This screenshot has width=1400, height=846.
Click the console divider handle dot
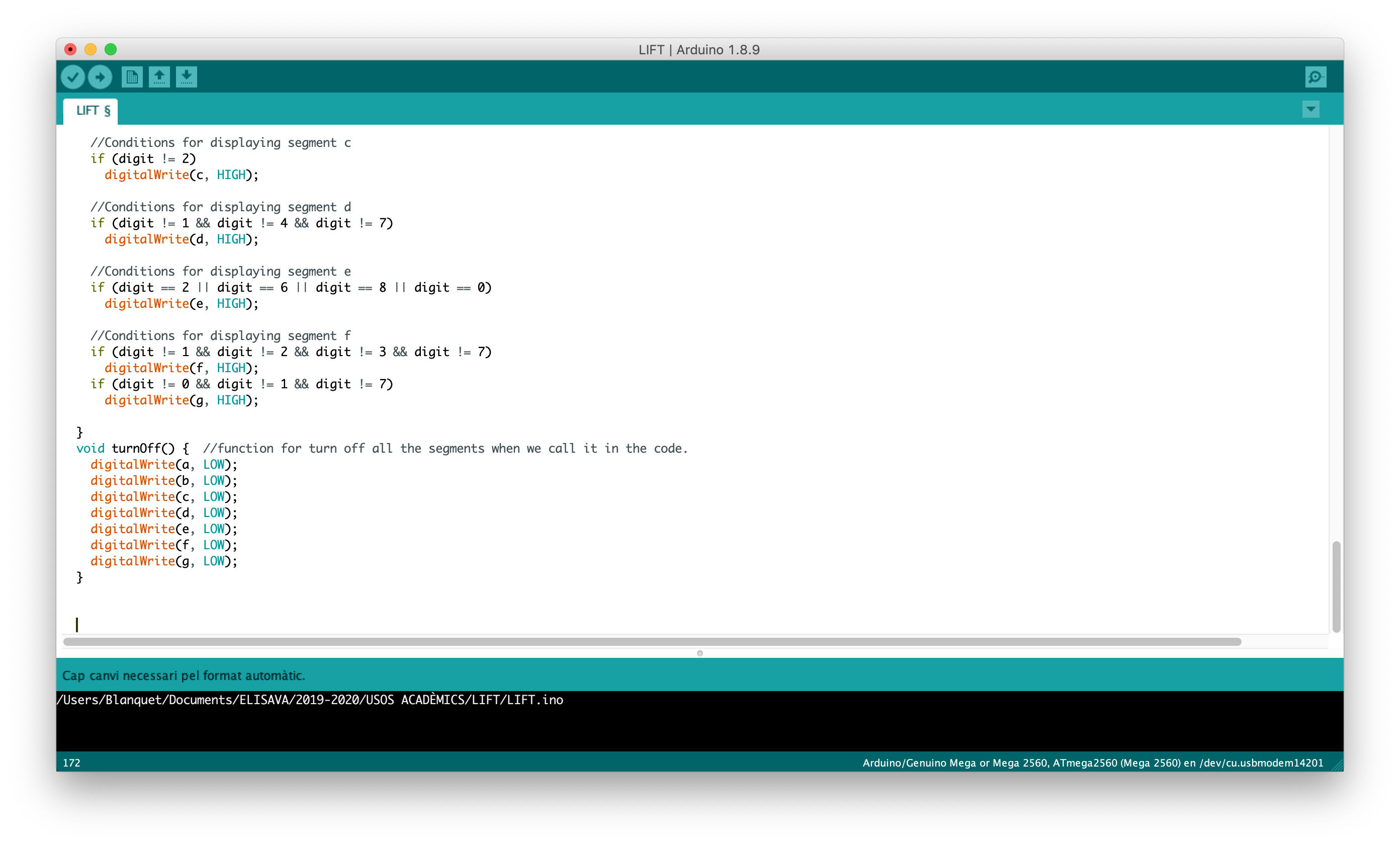[x=700, y=653]
